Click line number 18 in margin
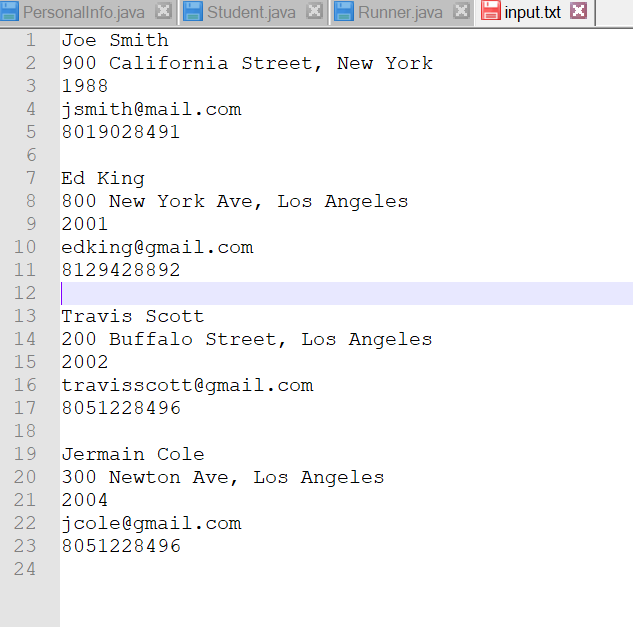Viewport: 633px width, 627px height. [25, 432]
